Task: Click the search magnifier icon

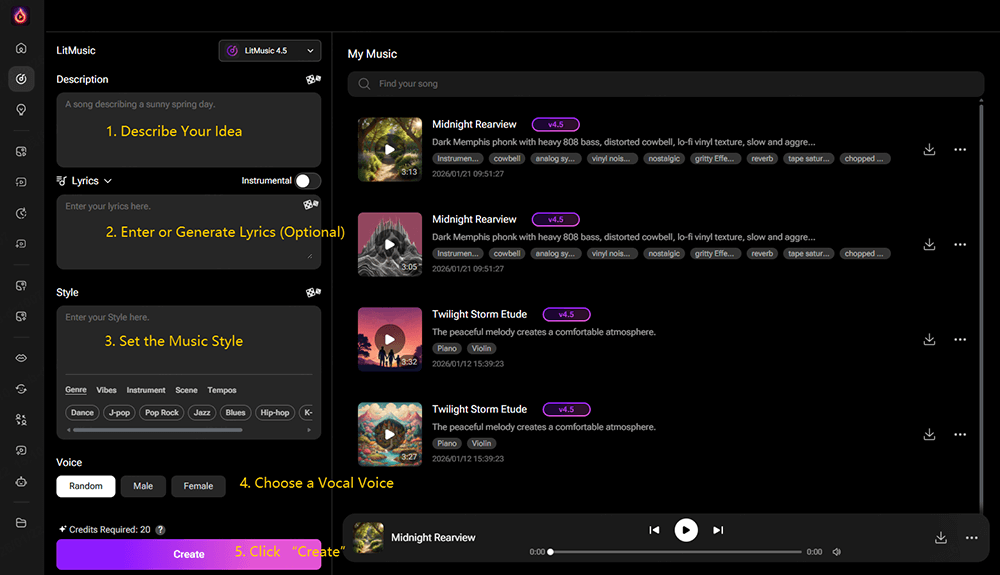Action: pos(364,84)
